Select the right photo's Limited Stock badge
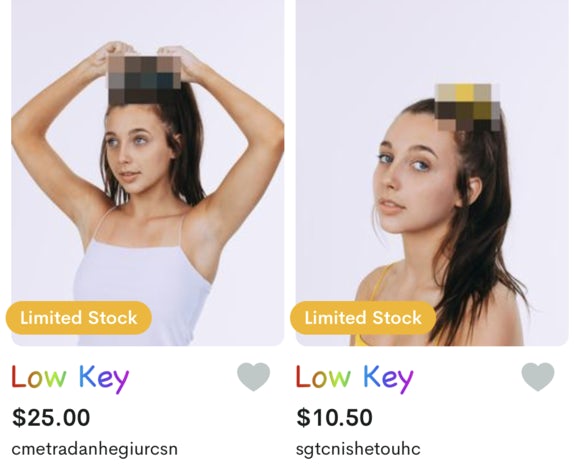Viewport: 580px width, 469px height. pos(363,318)
